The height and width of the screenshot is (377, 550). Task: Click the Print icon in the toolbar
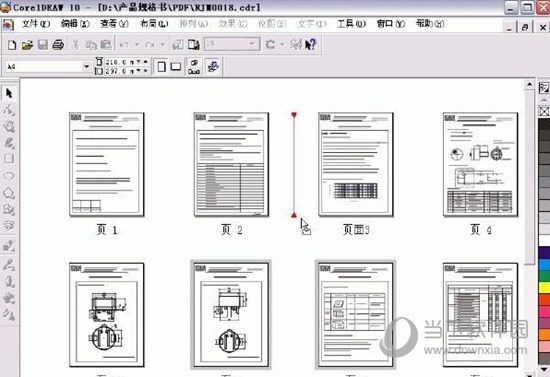click(58, 45)
